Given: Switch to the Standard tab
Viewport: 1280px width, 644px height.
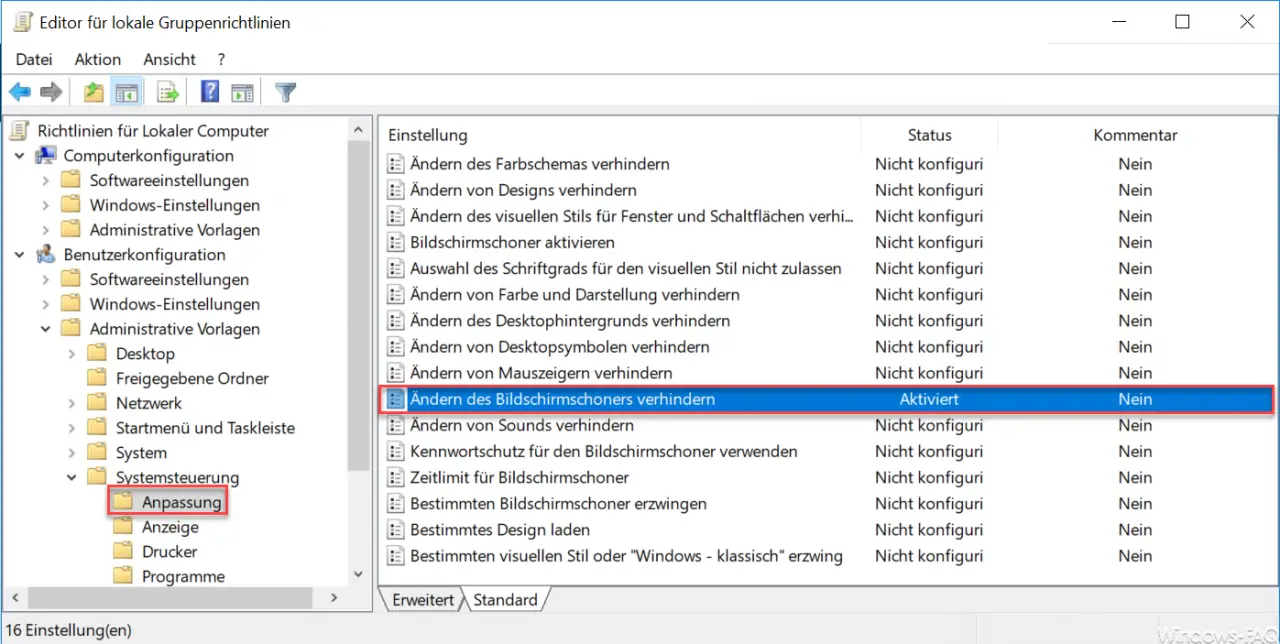Looking at the screenshot, I should pyautogui.click(x=505, y=600).
